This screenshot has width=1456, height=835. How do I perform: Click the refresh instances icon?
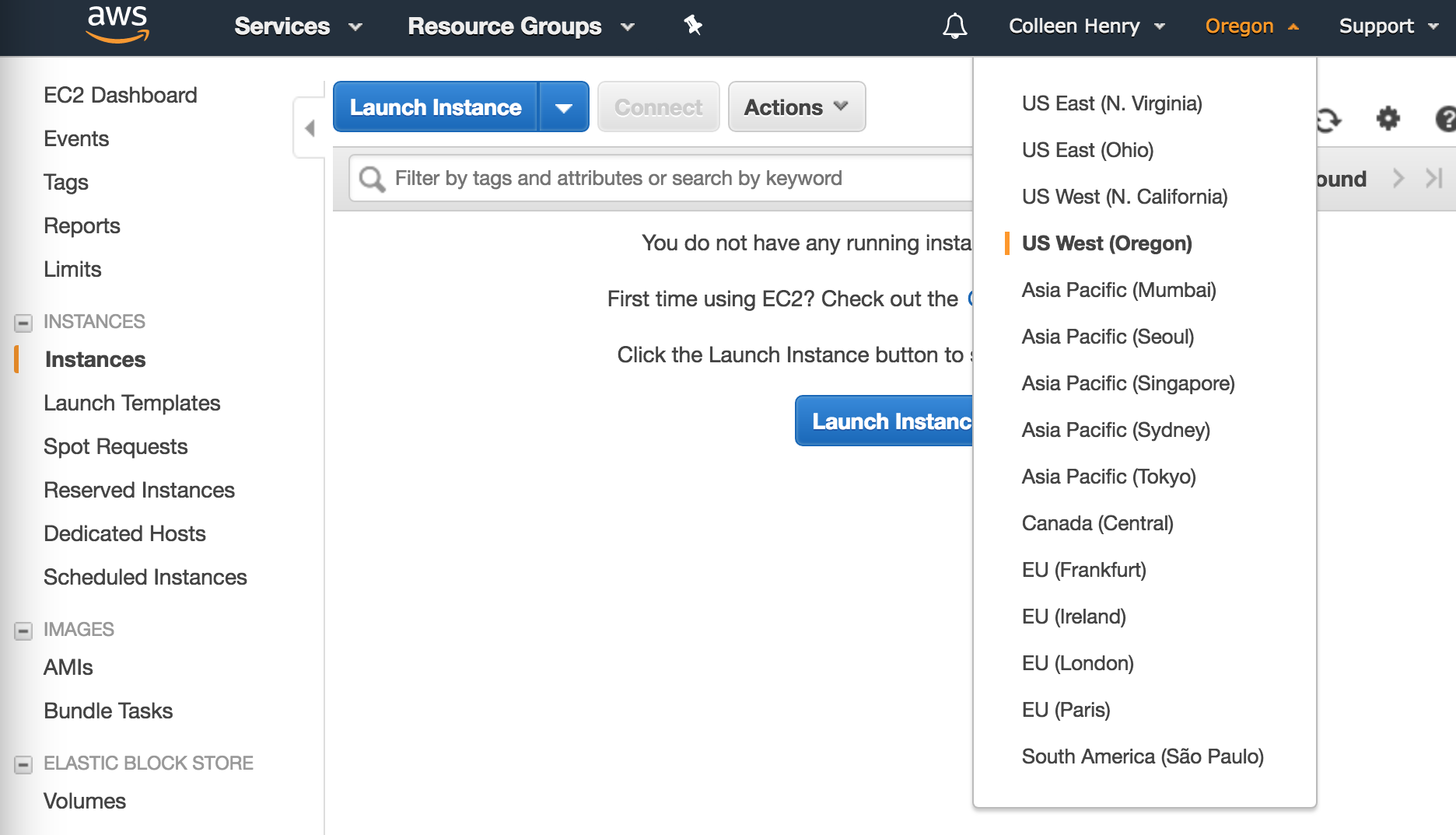(1328, 120)
